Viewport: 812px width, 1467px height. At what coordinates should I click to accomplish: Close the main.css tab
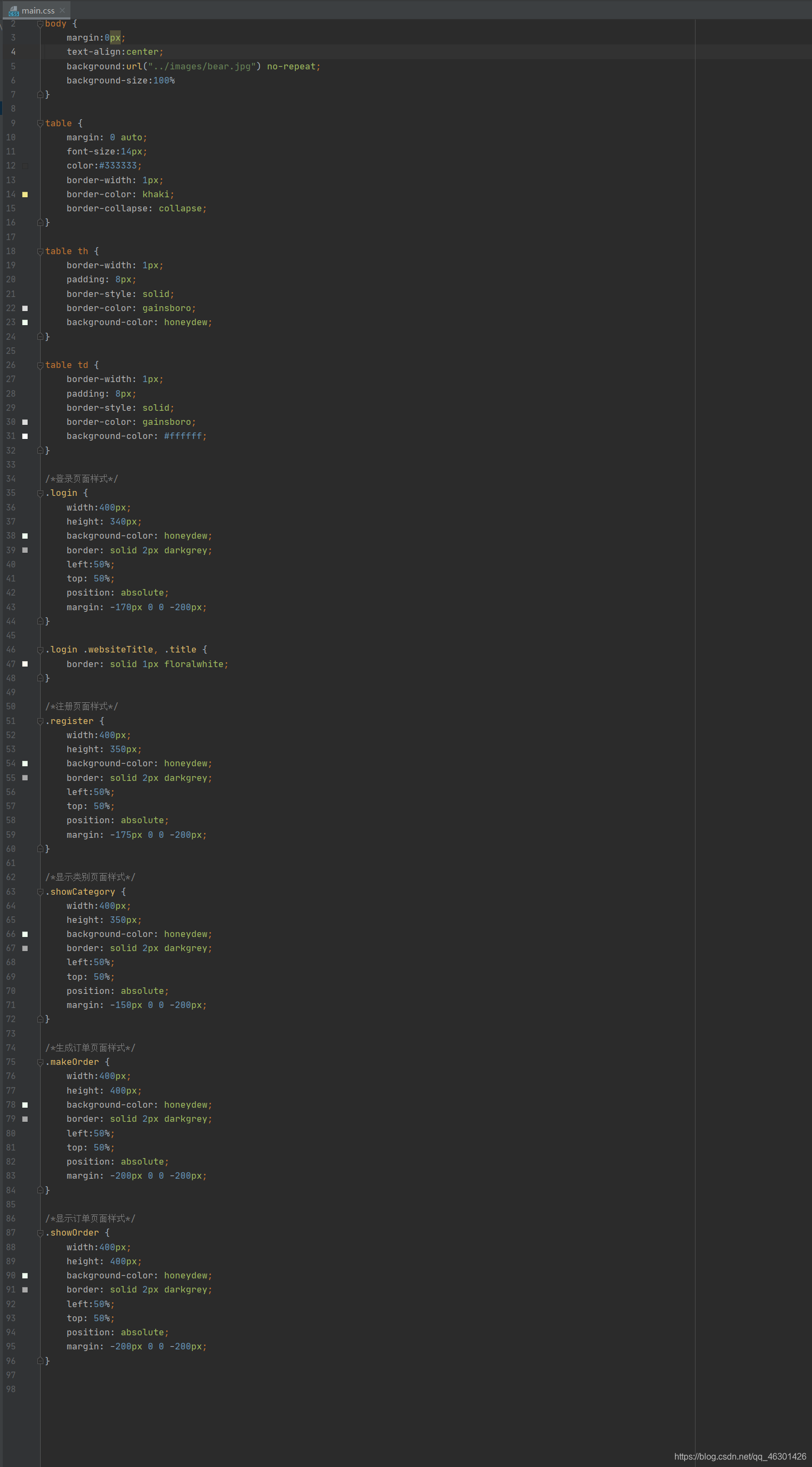tap(63, 10)
